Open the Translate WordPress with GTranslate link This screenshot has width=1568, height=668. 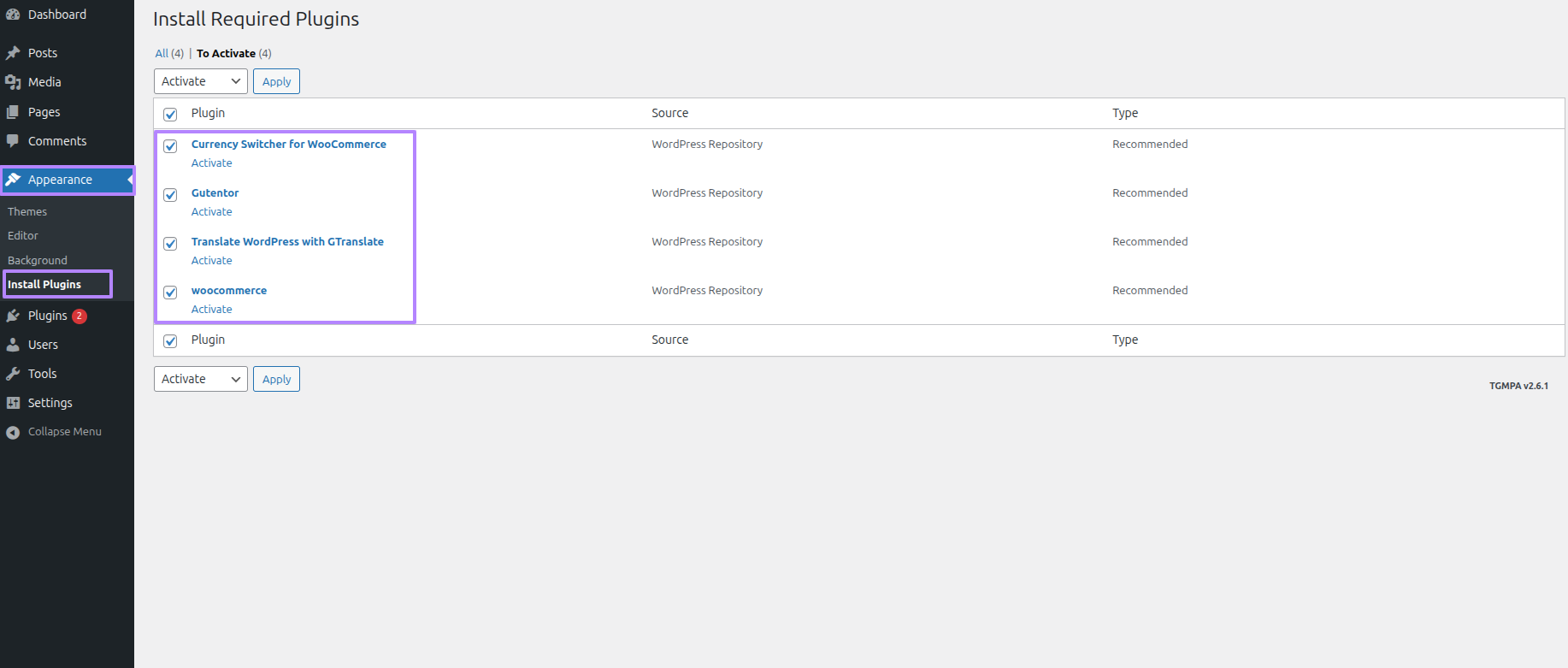tap(287, 242)
